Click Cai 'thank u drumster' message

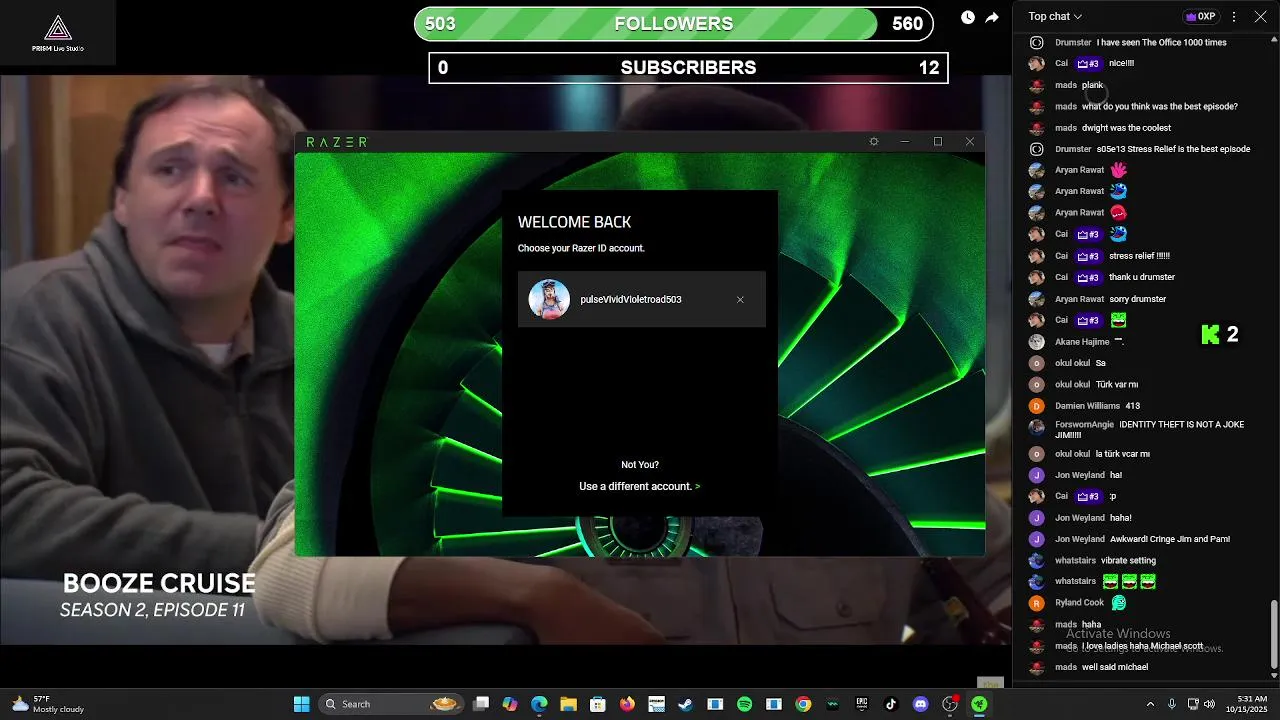click(1142, 277)
